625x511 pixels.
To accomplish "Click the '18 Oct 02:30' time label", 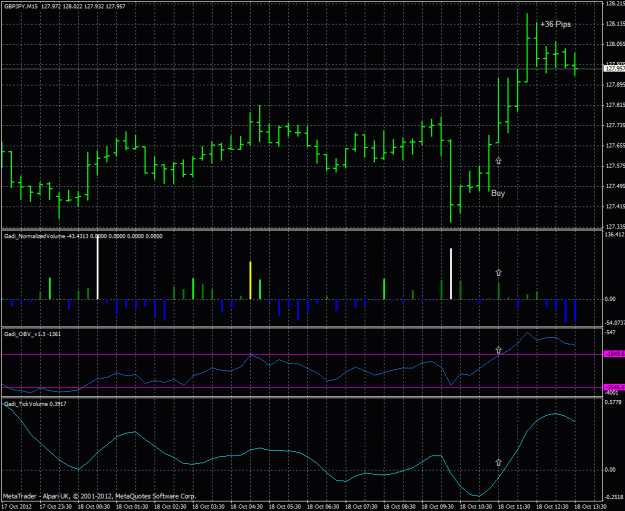I will pos(170,507).
